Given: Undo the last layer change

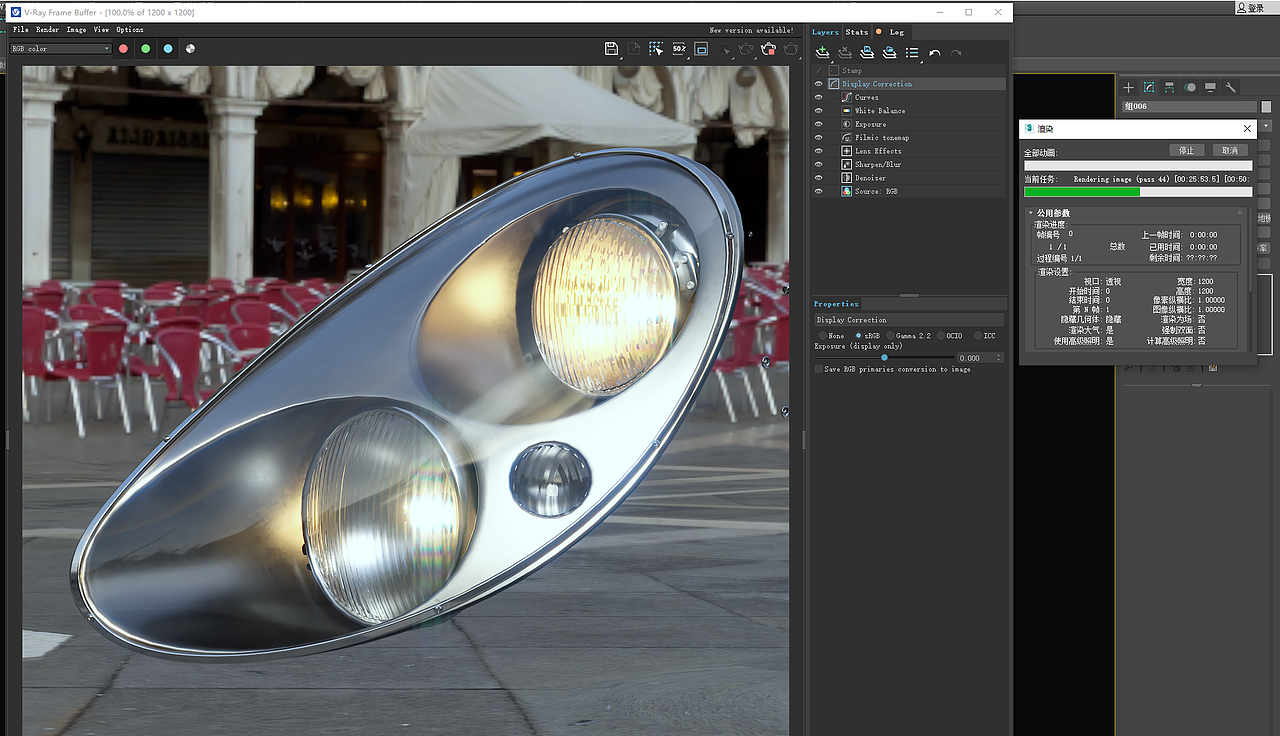Looking at the screenshot, I should [934, 53].
